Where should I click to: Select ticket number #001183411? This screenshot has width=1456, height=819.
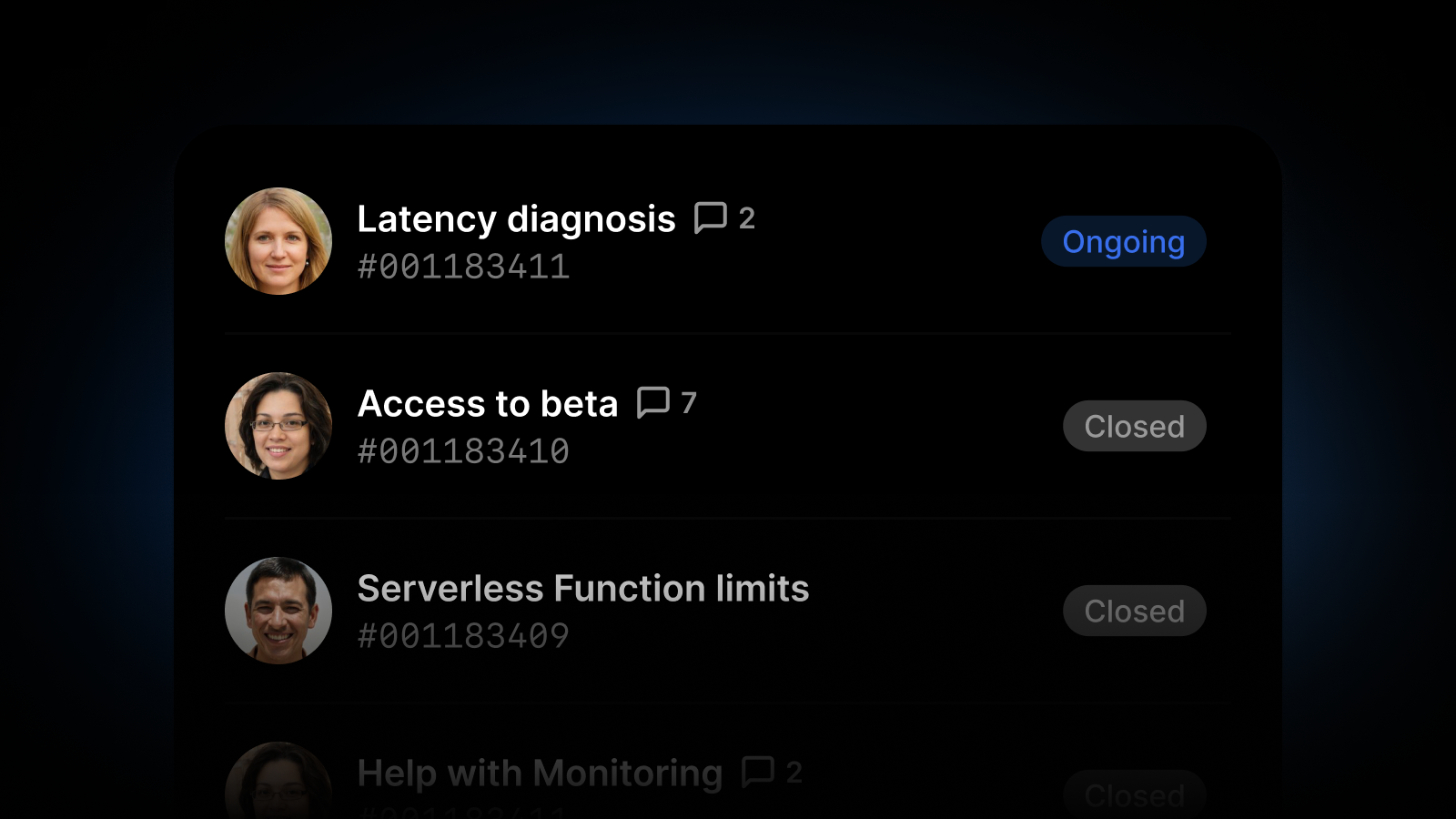(x=463, y=268)
